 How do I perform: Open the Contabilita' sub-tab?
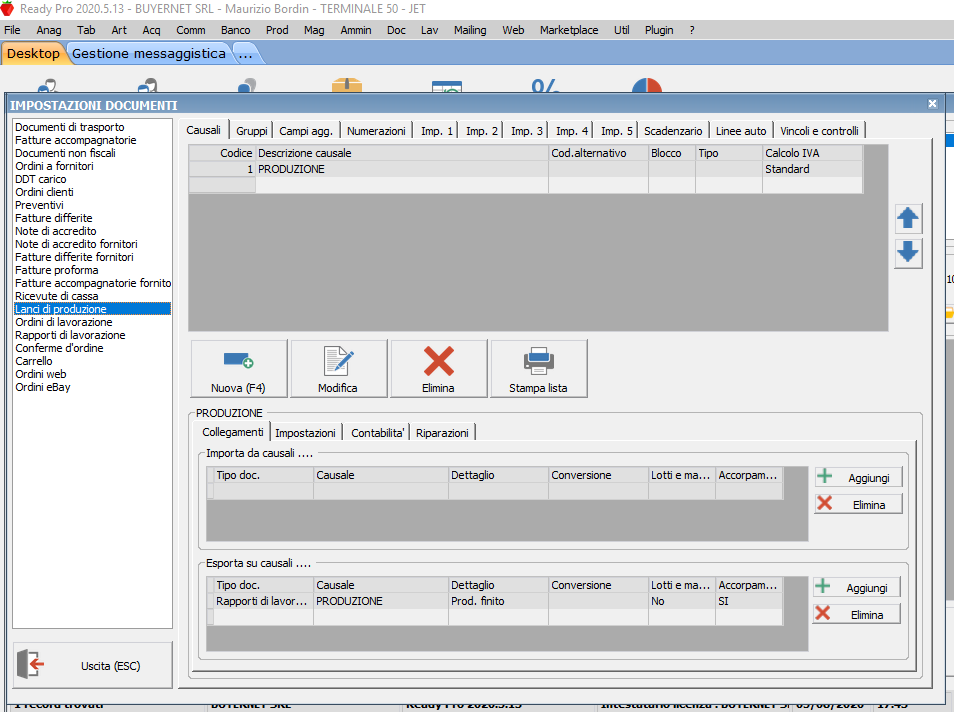click(377, 433)
